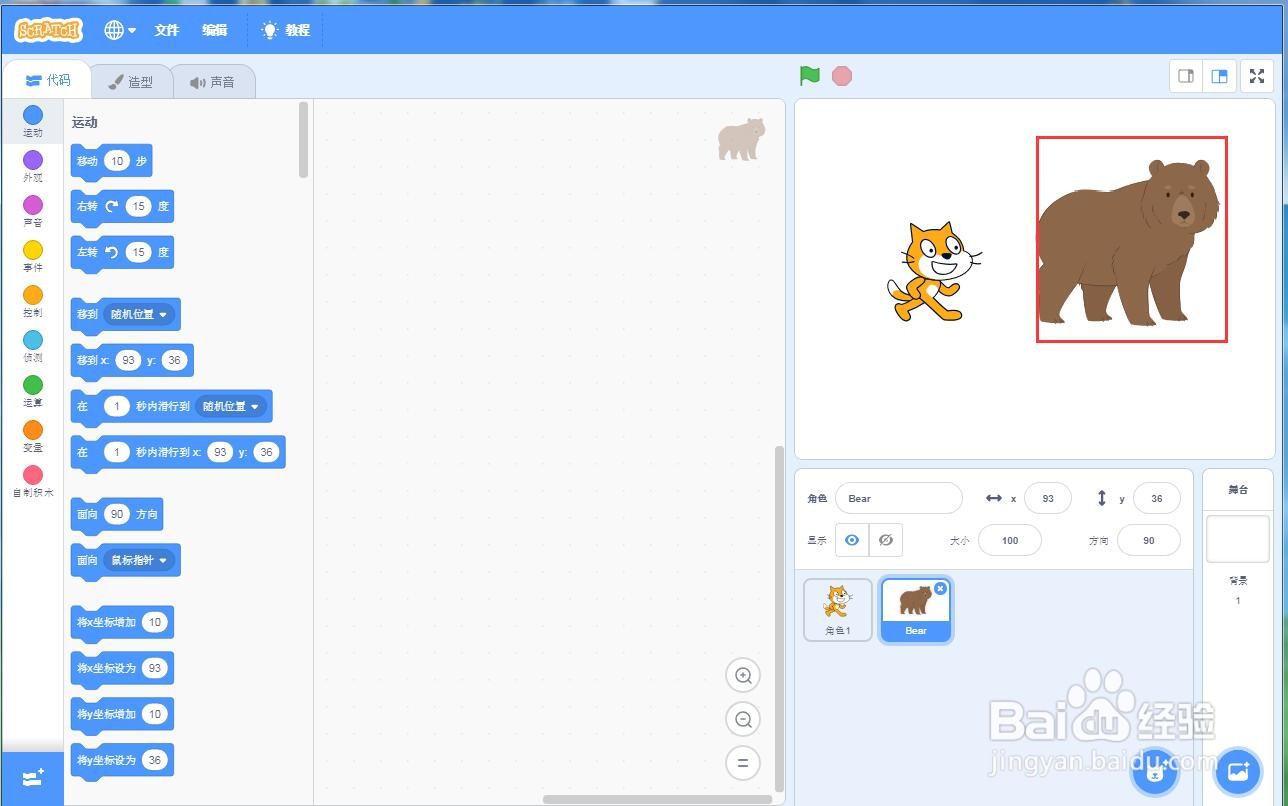
Task: Click the choose a sprite button
Action: 1154,772
